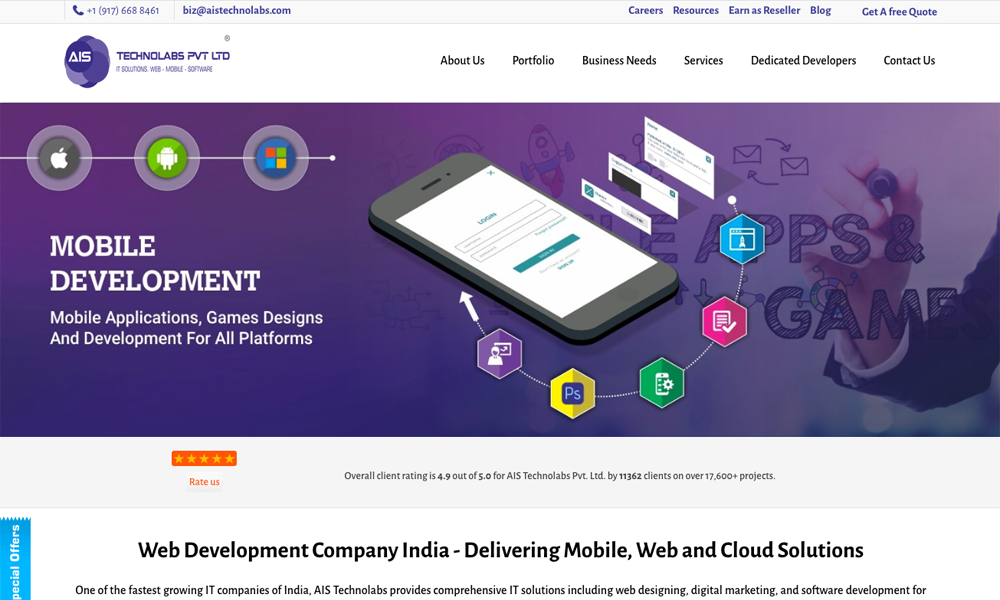
Task: Click the pink checklist hexagon icon
Action: 724,322
